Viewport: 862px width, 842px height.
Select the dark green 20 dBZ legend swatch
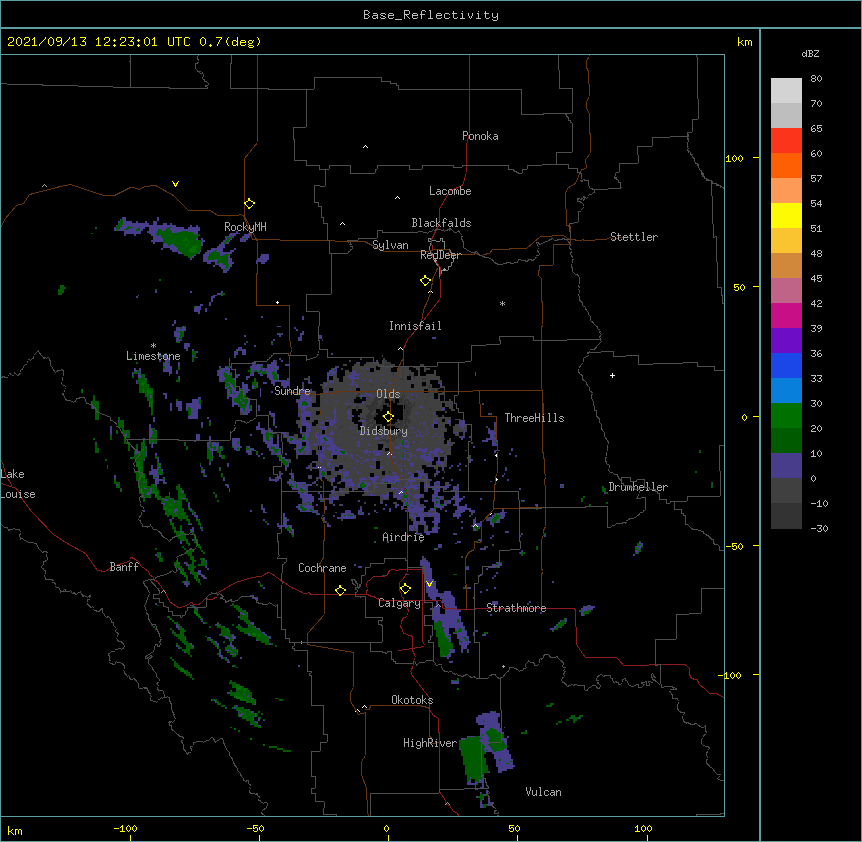point(786,440)
